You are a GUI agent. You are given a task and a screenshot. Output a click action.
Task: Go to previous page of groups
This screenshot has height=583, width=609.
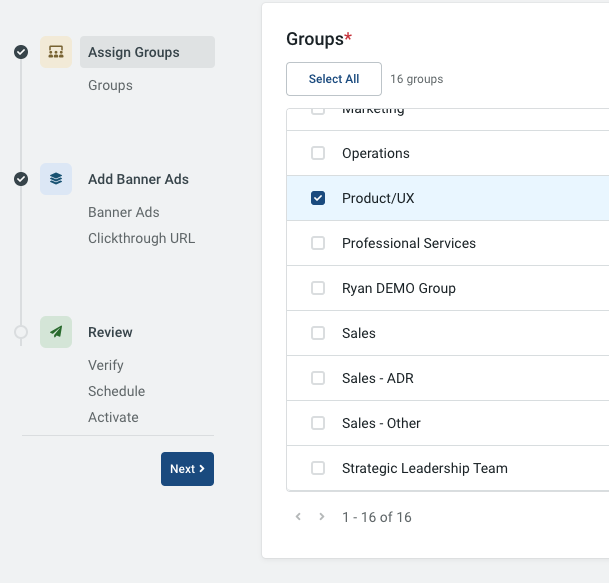(x=298, y=517)
